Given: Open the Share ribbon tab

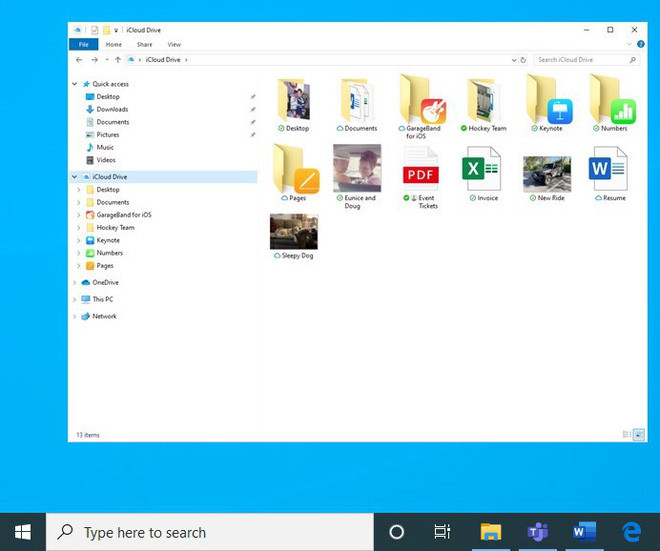Looking at the screenshot, I should click(x=145, y=45).
